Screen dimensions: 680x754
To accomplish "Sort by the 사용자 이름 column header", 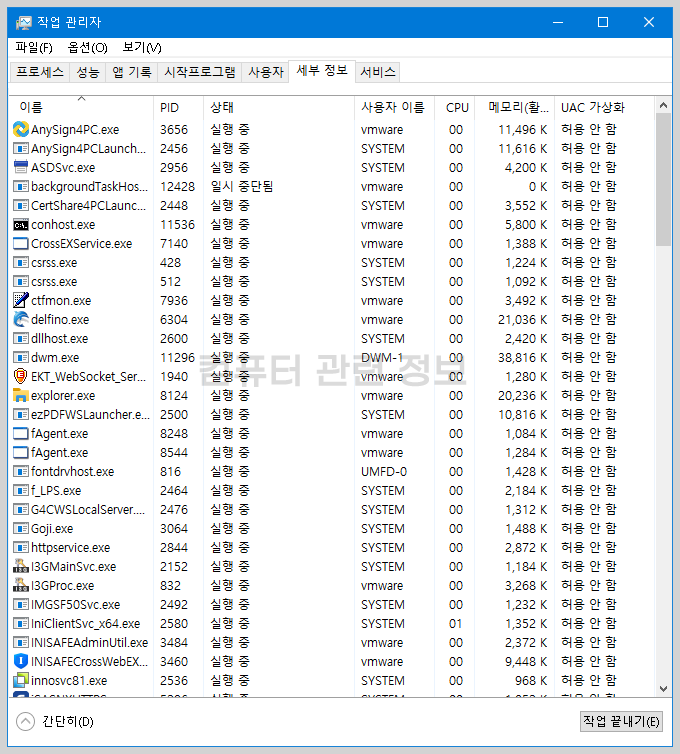I will [x=394, y=107].
